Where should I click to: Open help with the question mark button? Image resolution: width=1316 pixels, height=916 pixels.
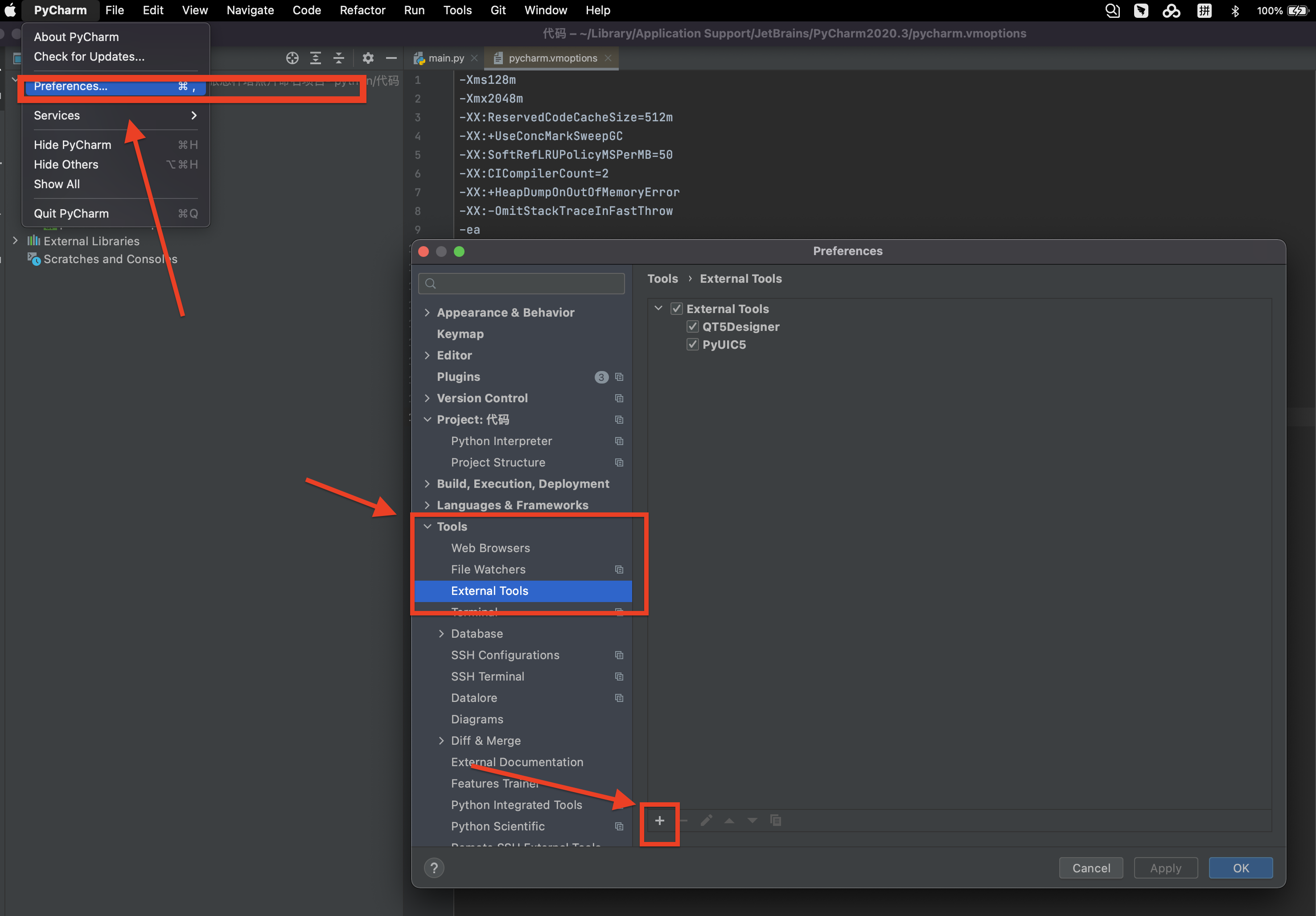[434, 867]
